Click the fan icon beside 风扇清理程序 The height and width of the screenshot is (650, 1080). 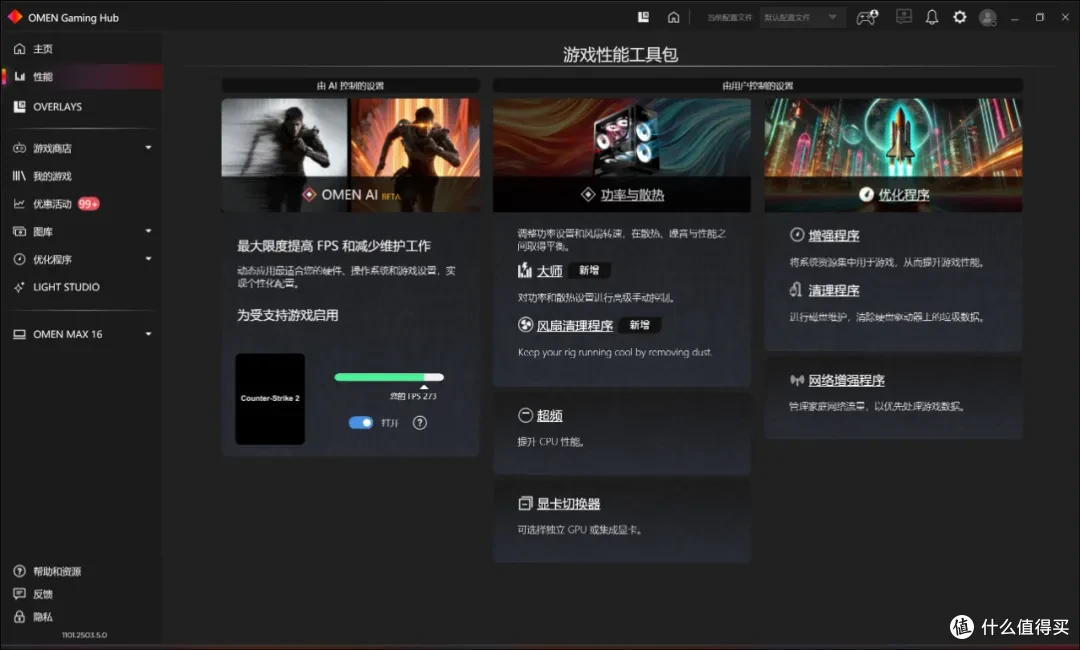point(526,325)
